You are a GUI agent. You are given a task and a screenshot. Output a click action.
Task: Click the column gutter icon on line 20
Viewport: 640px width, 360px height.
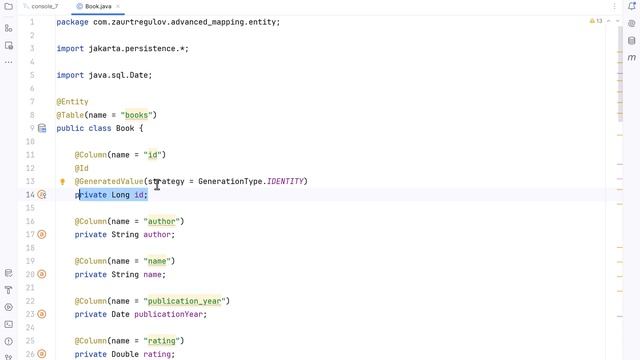[42, 274]
